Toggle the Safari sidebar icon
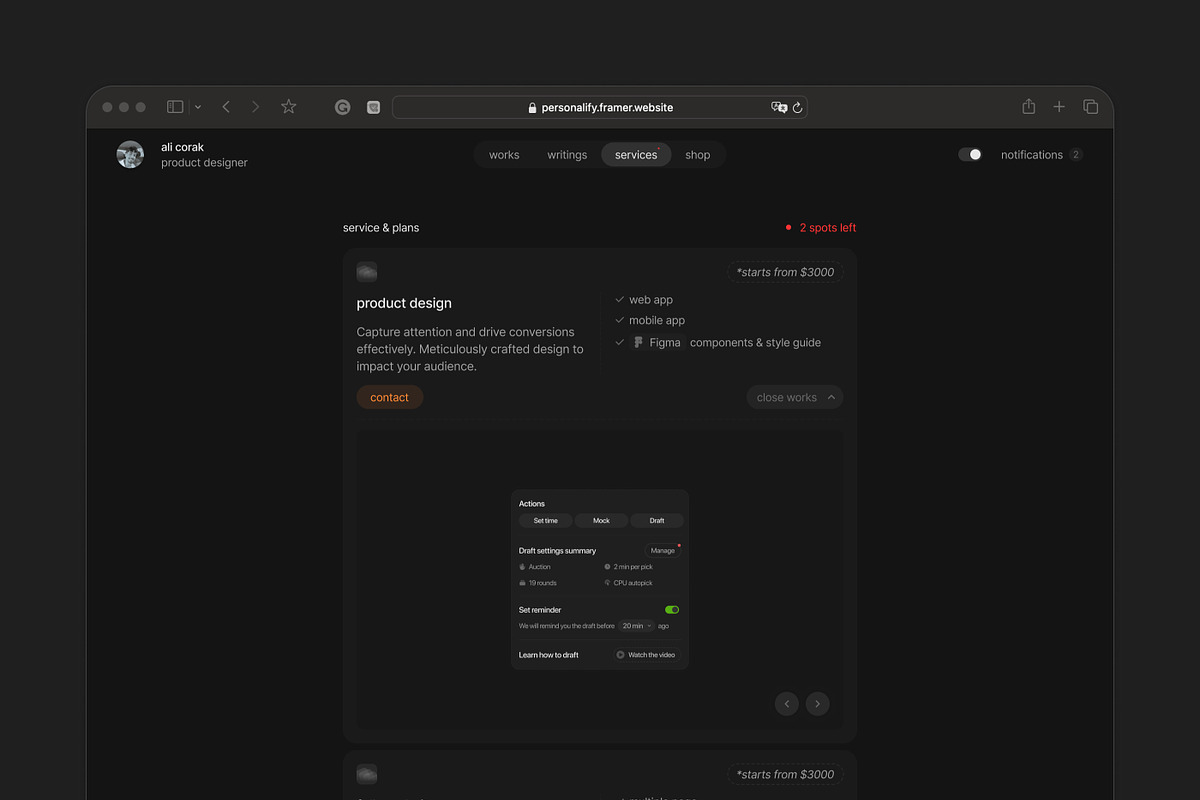Viewport: 1200px width, 800px height. (x=175, y=107)
